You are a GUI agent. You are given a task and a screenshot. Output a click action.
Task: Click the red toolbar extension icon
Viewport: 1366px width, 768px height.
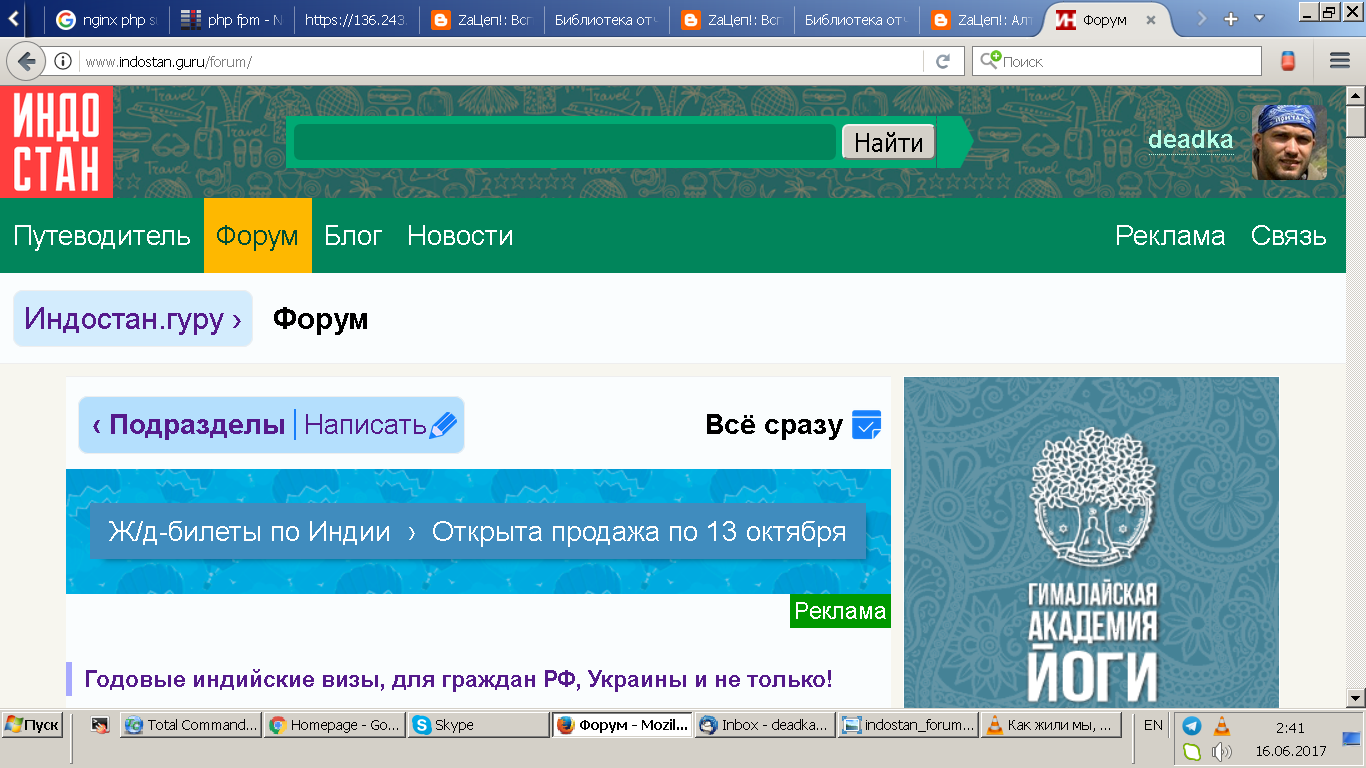1289,61
